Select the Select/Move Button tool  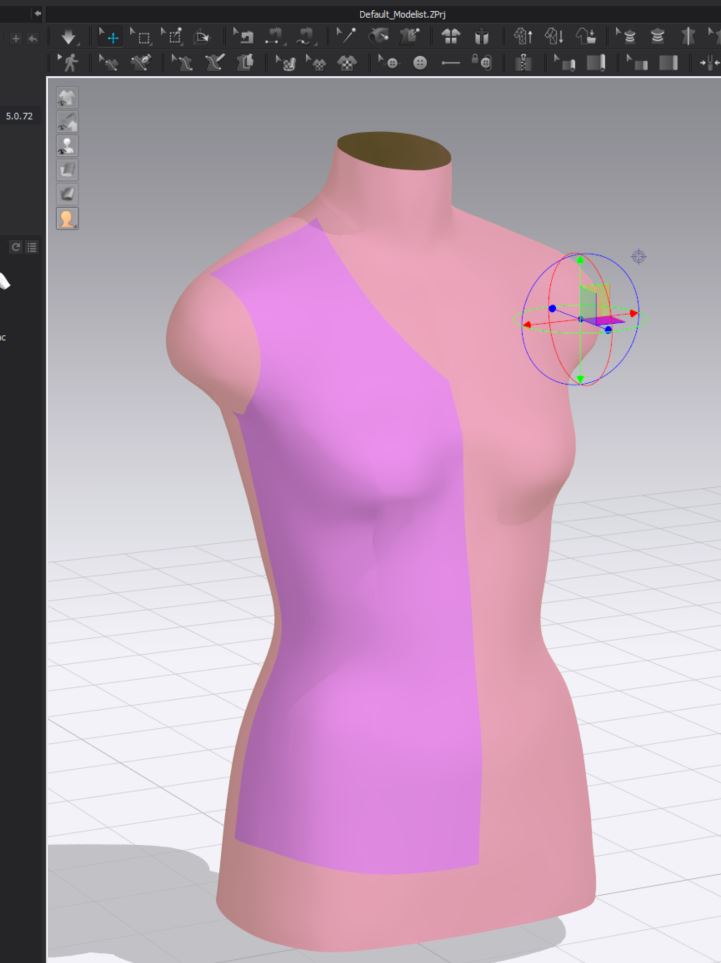point(389,62)
